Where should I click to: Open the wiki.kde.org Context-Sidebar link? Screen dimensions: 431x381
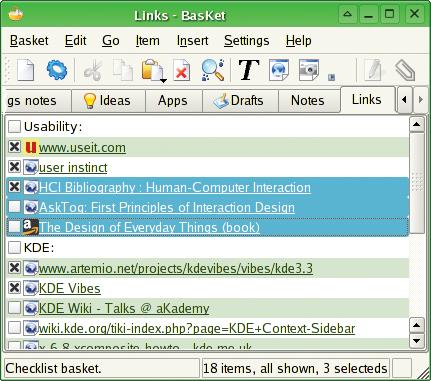click(197, 329)
